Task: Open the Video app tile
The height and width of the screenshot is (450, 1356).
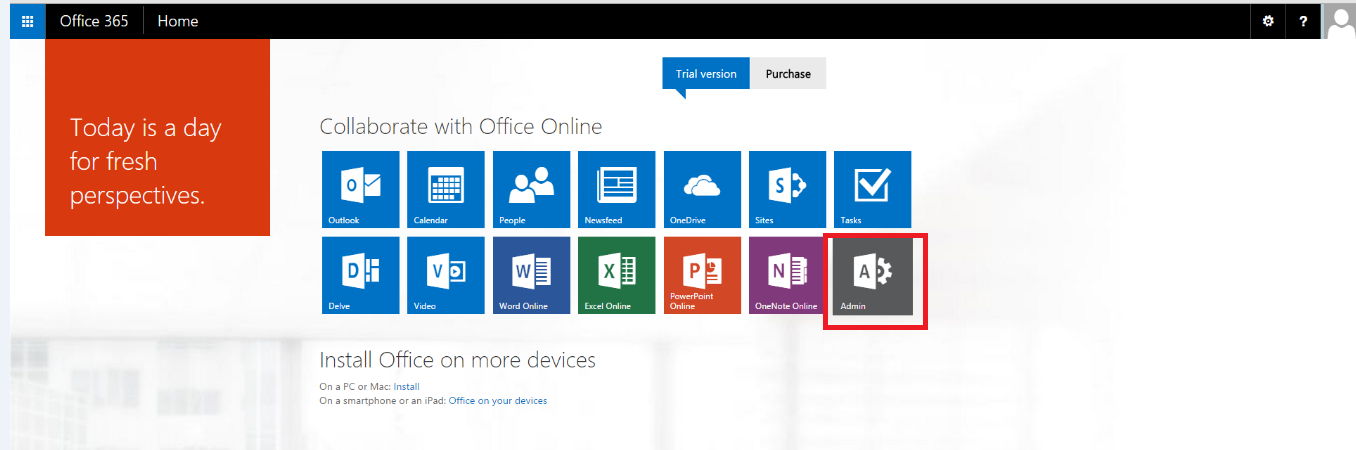Action: click(x=446, y=275)
